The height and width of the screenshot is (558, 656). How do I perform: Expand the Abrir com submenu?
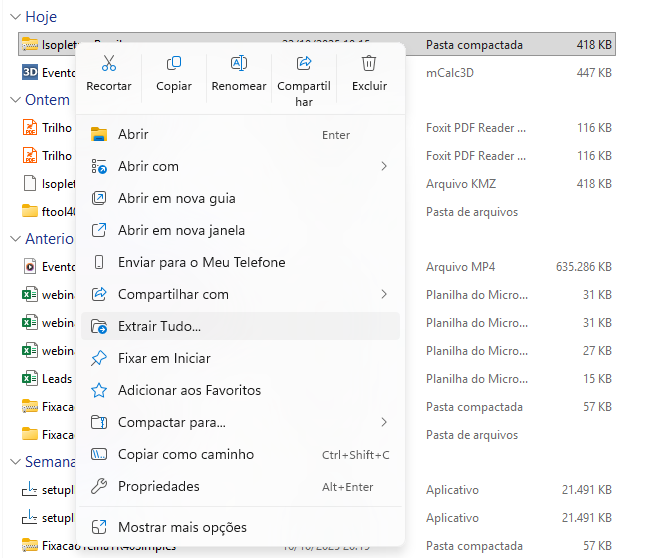pyautogui.click(x=148, y=167)
